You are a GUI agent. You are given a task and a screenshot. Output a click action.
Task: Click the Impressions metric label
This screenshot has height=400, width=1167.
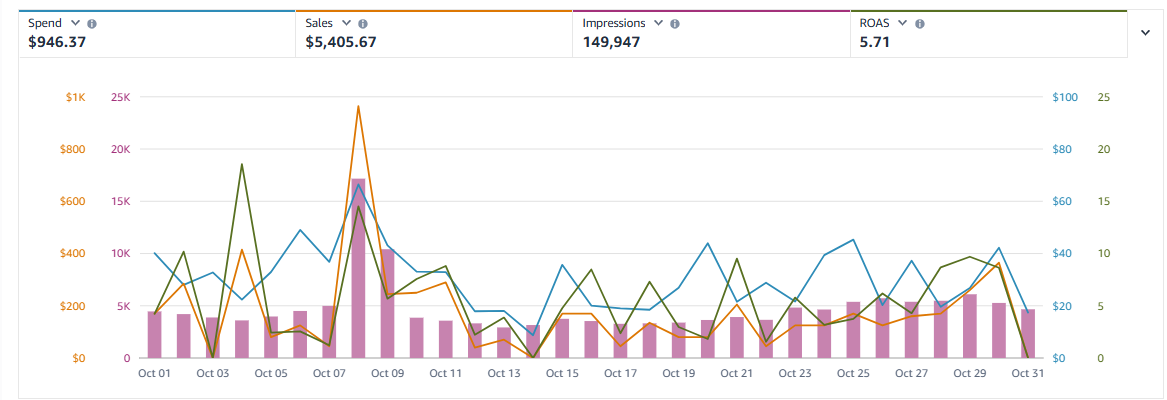(x=614, y=23)
